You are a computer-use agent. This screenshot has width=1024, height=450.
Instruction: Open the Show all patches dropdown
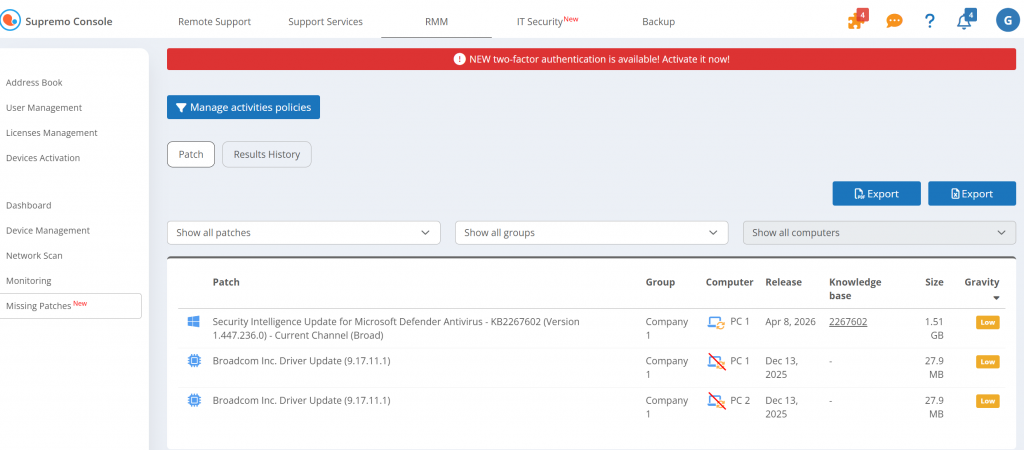(304, 233)
